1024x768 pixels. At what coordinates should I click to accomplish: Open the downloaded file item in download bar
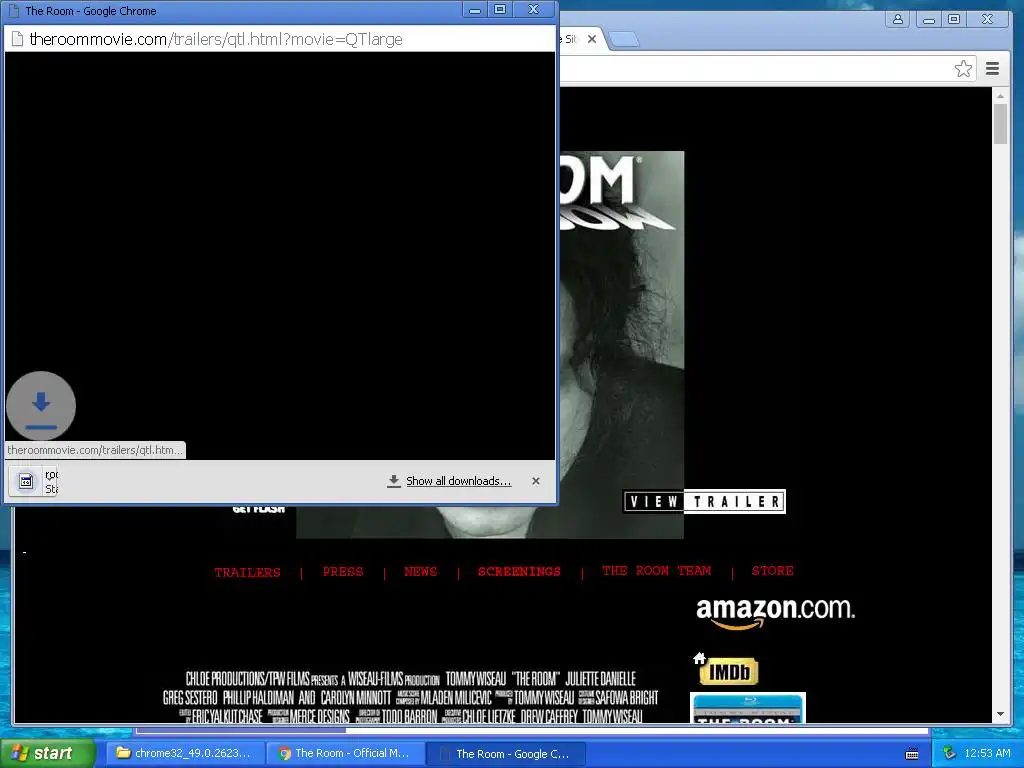click(x=33, y=481)
